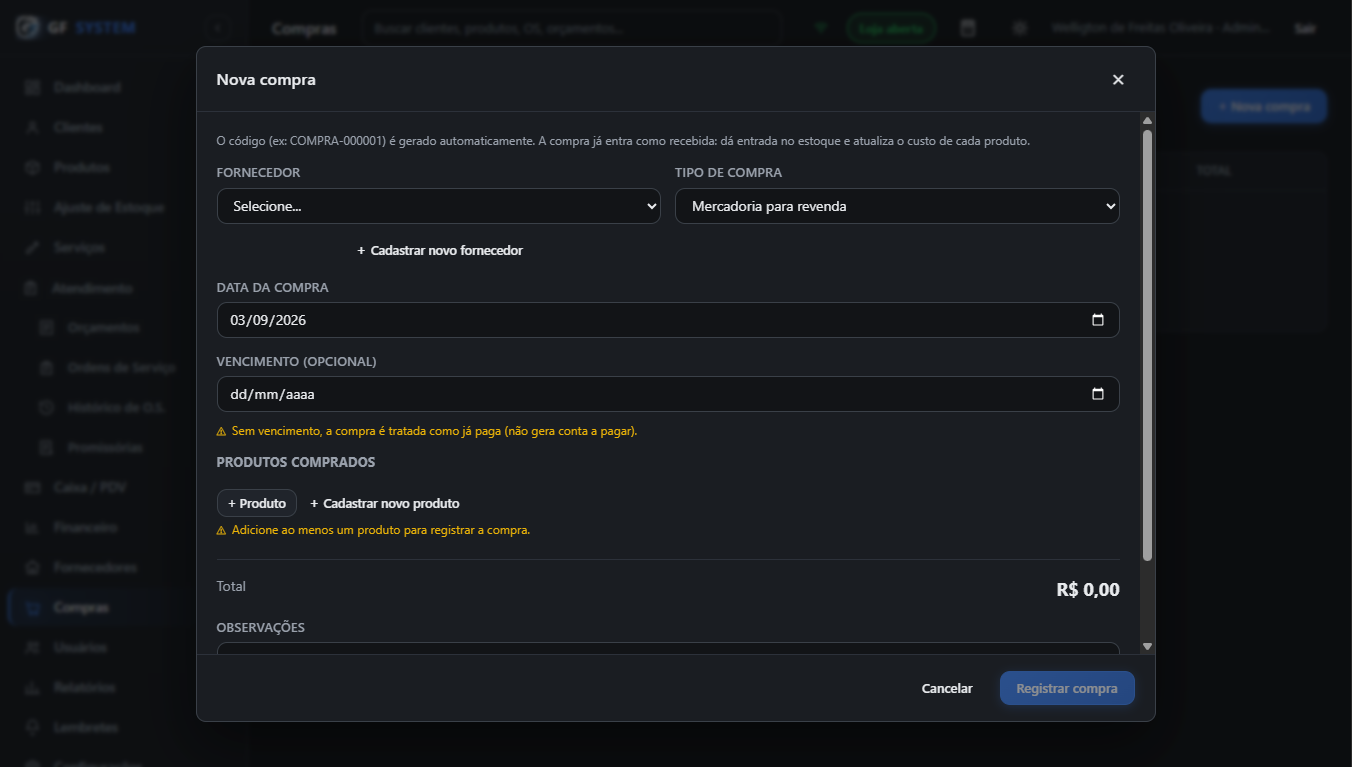The height and width of the screenshot is (767, 1352).
Task: Click the Produtos icon in the sidebar
Action: [x=32, y=168]
